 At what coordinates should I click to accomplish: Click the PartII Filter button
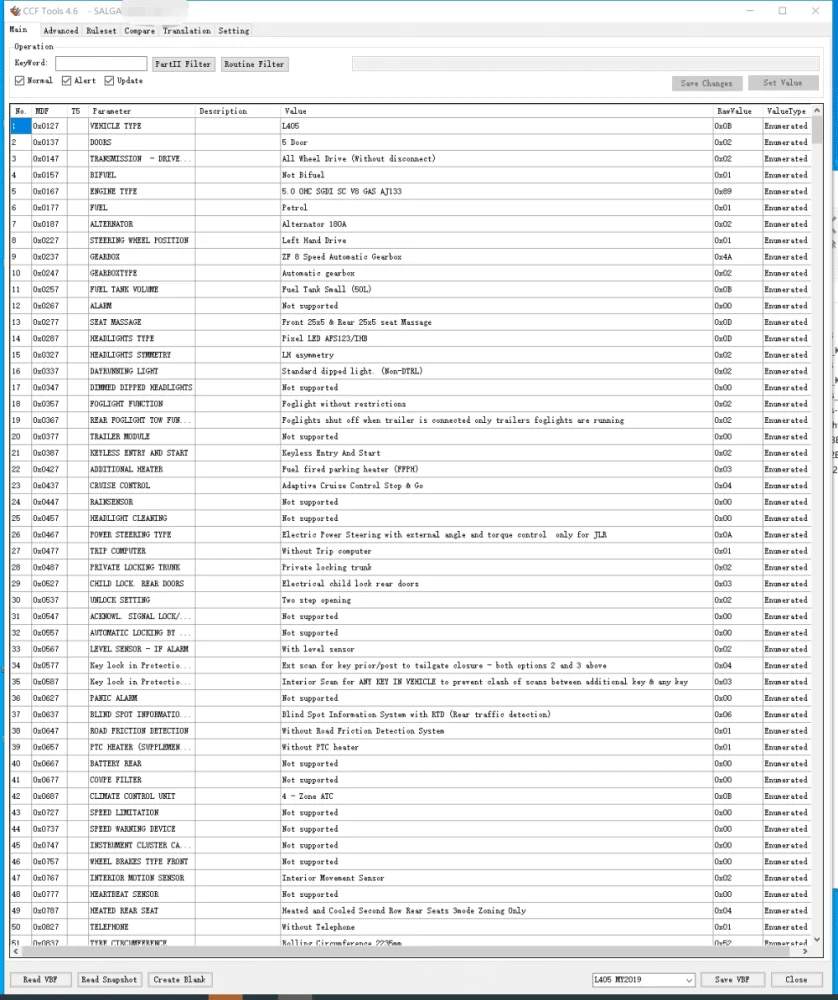[183, 64]
